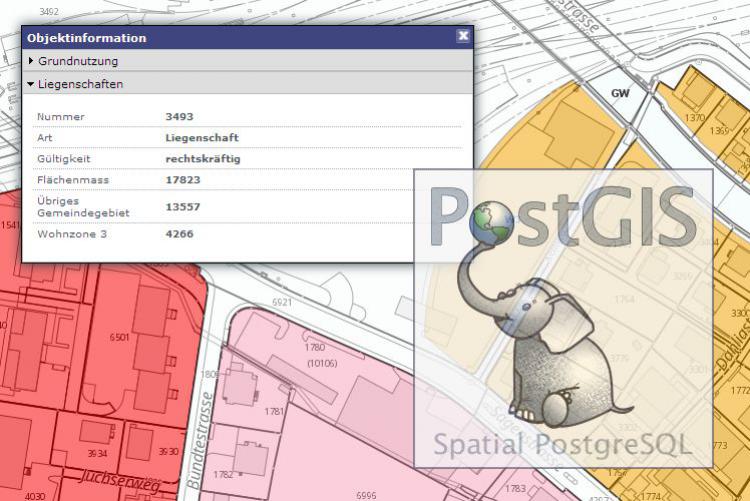Click the Art field label
This screenshot has height=501, width=750.
click(x=44, y=137)
